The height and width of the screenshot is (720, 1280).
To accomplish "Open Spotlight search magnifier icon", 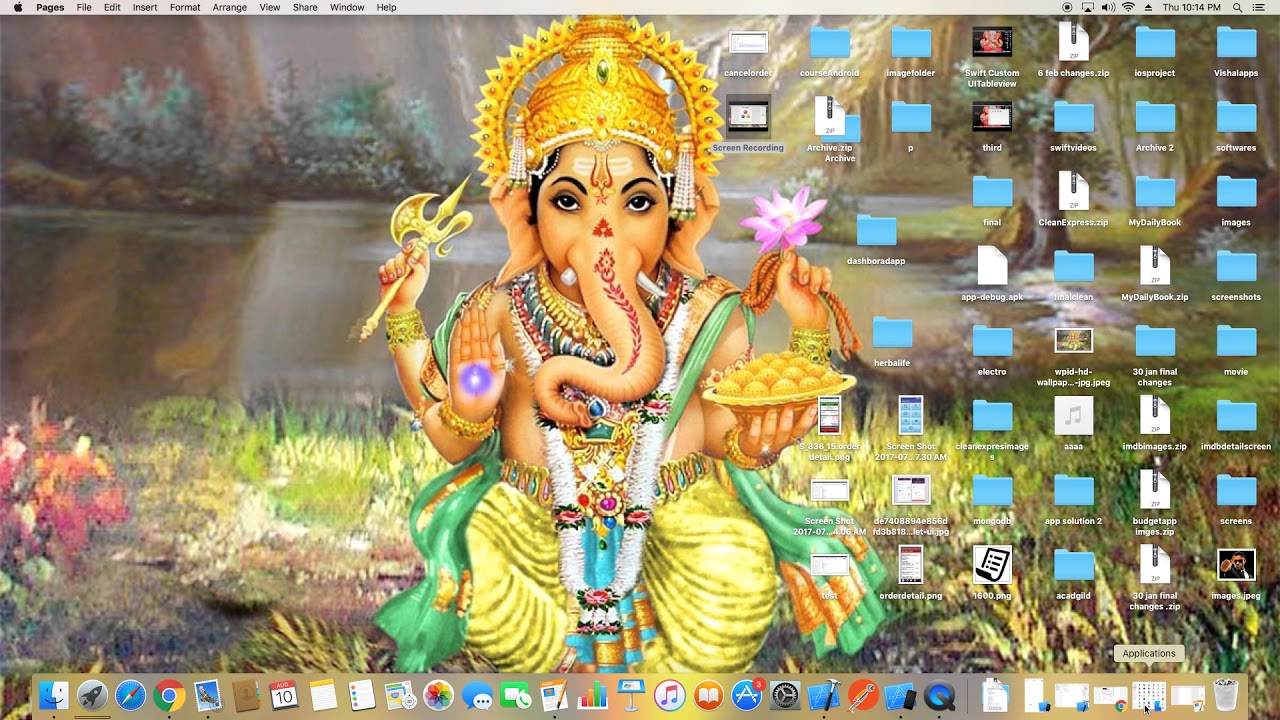I will 1238,7.
